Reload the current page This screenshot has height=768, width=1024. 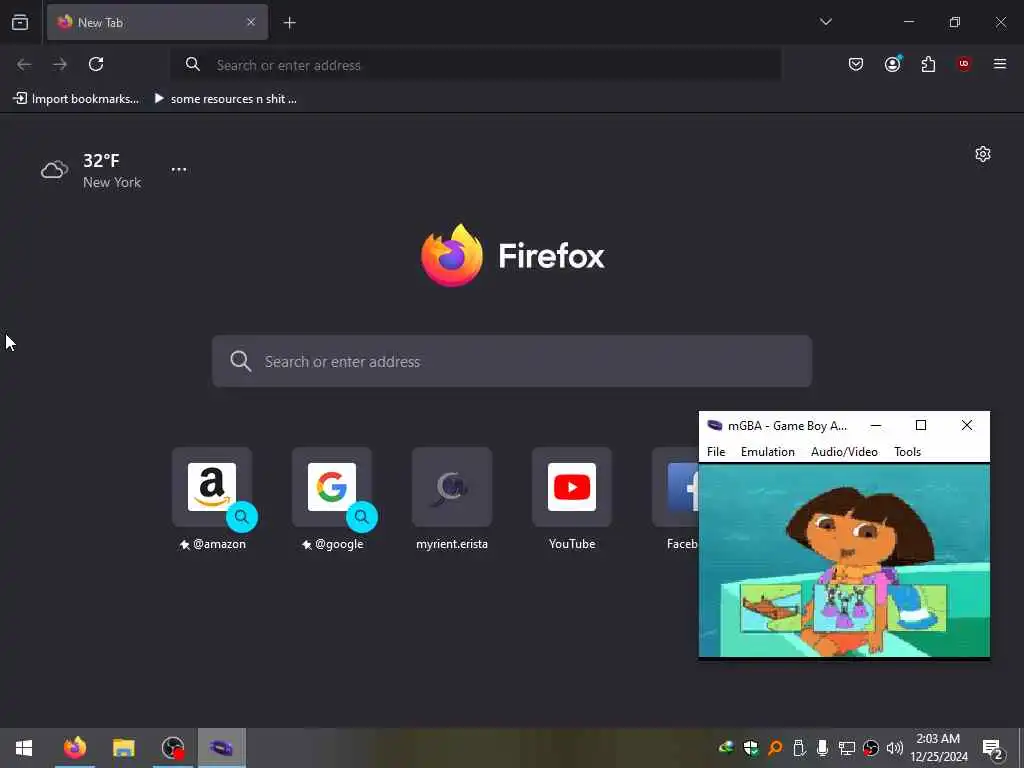click(96, 64)
